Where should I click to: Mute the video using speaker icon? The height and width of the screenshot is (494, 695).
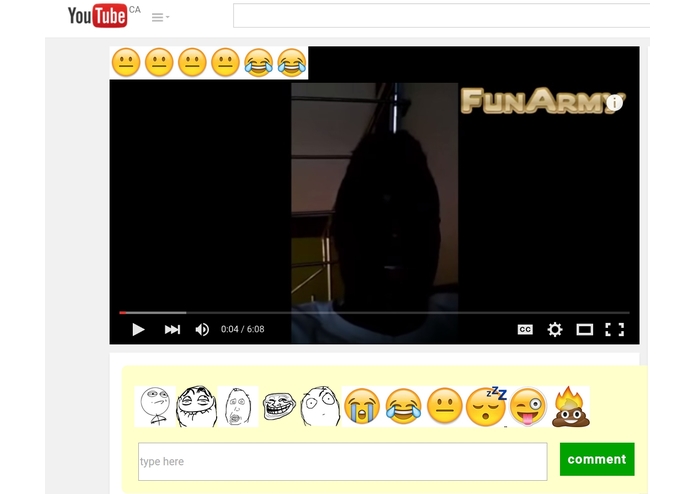202,329
